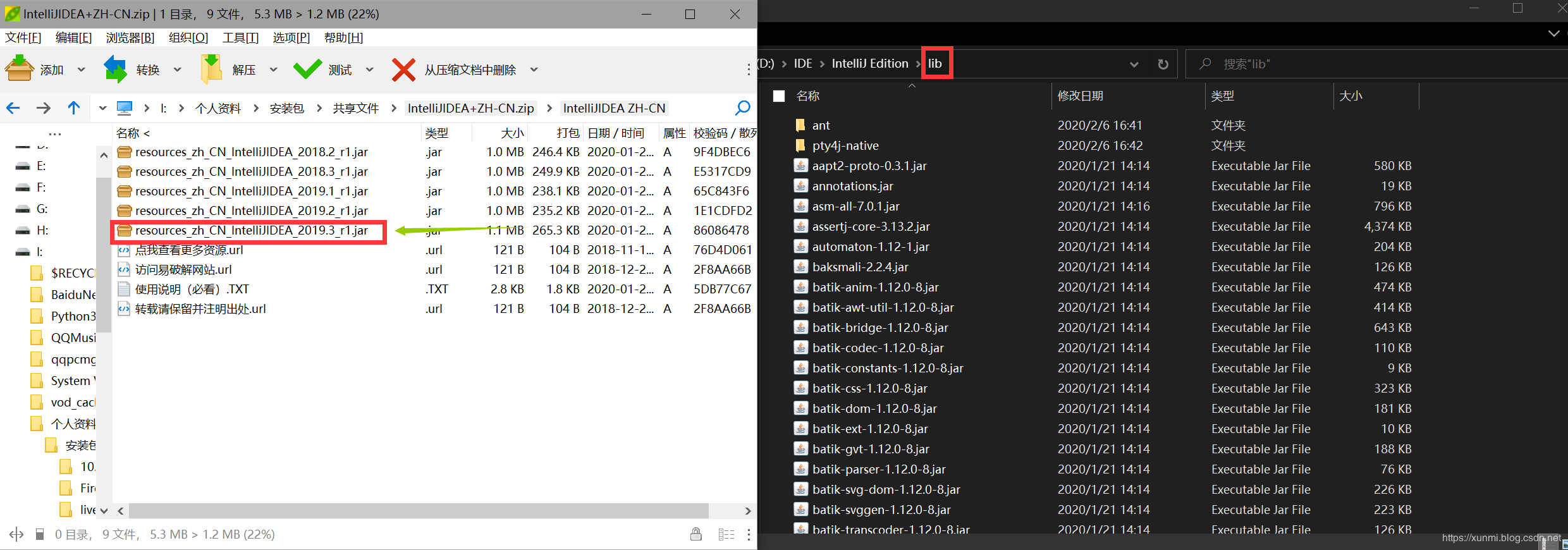Screen dimensions: 1568x550
Task: Click IDE in the Explorer path
Action: click(803, 63)
